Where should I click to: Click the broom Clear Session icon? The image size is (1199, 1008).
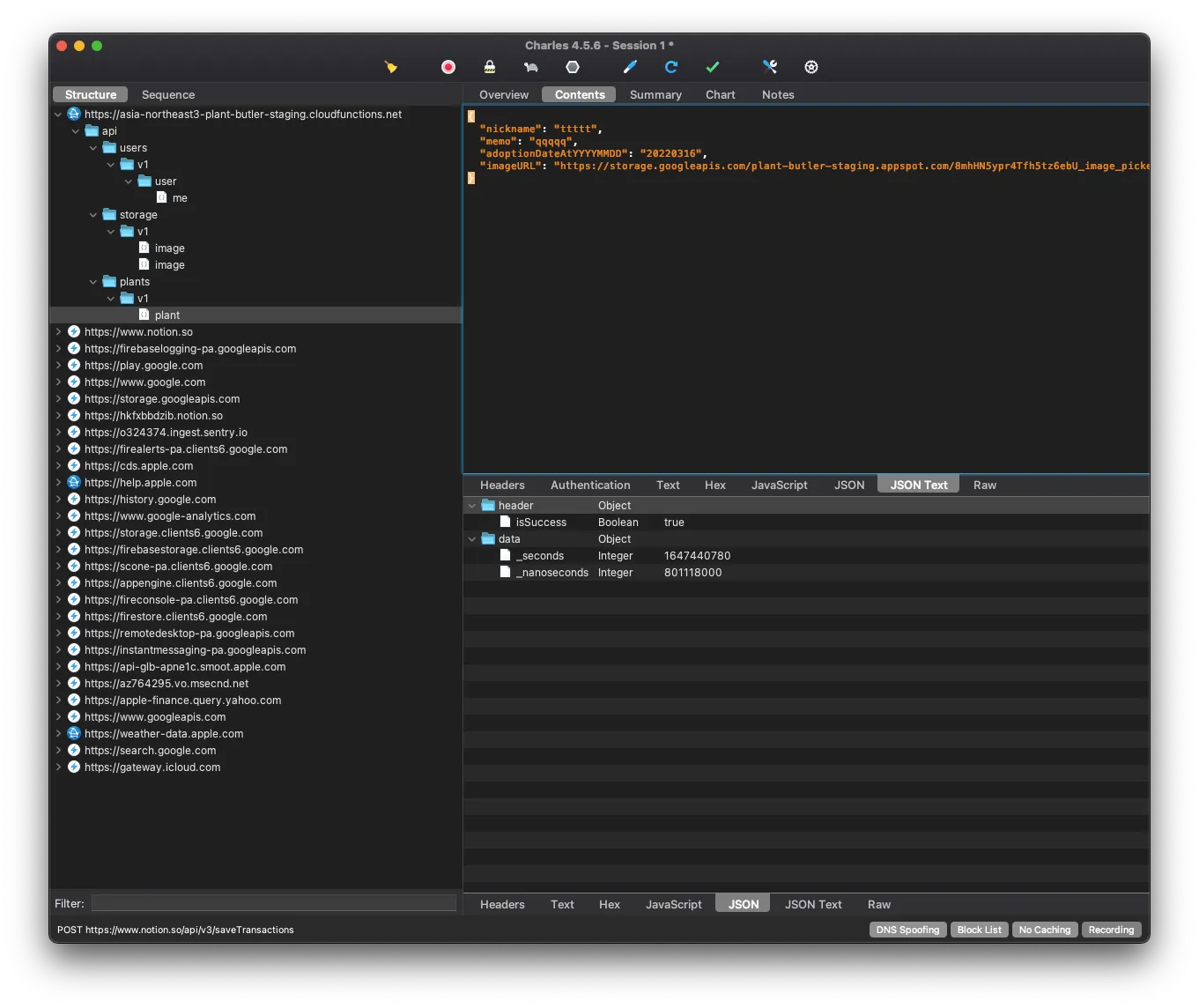(x=391, y=67)
